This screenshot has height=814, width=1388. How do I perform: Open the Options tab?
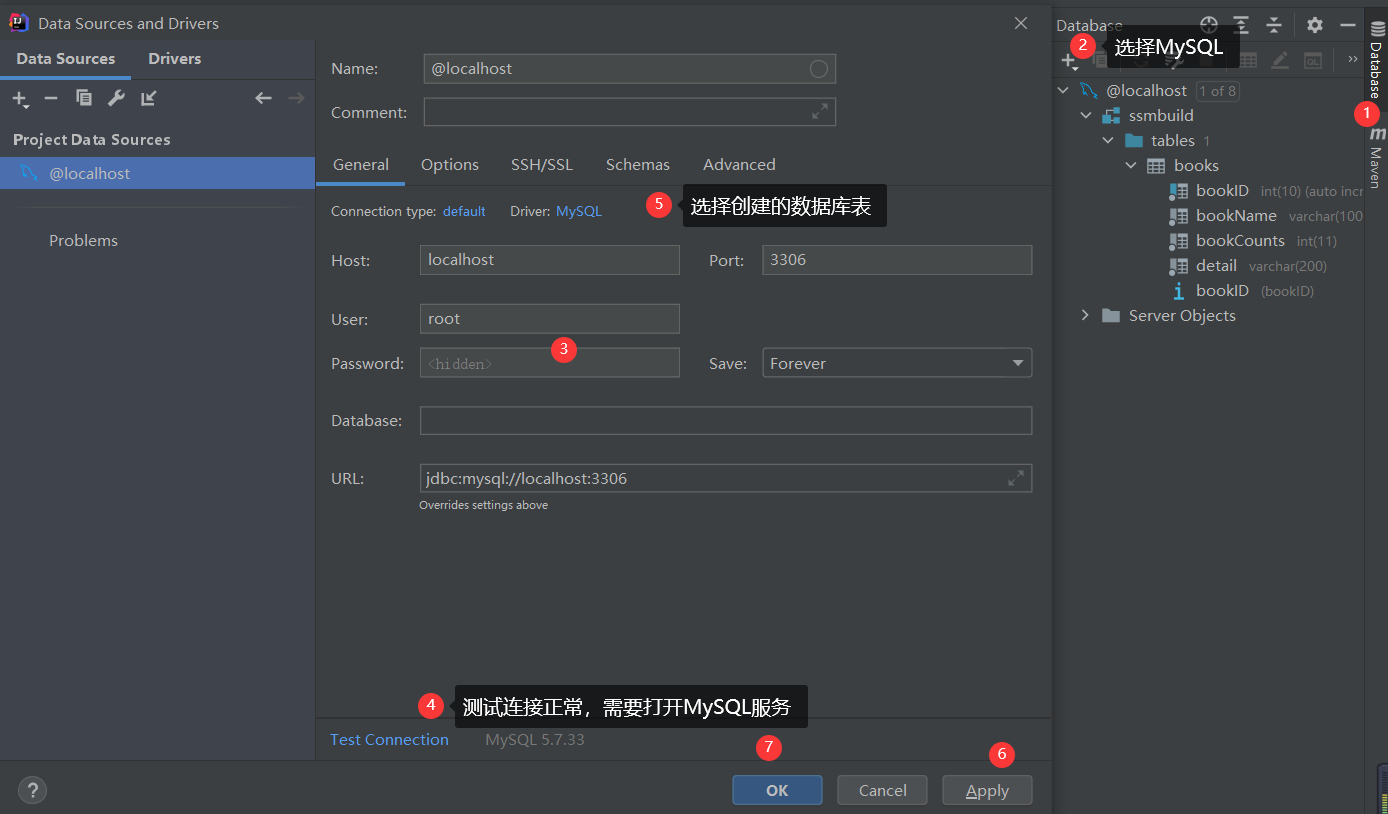[x=450, y=165]
